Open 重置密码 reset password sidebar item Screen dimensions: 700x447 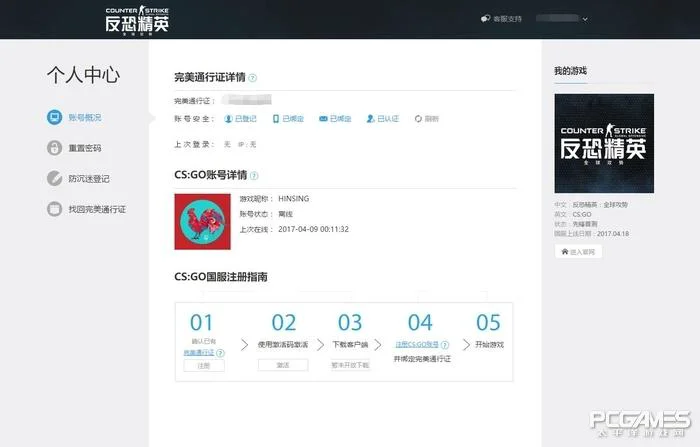tap(75, 148)
